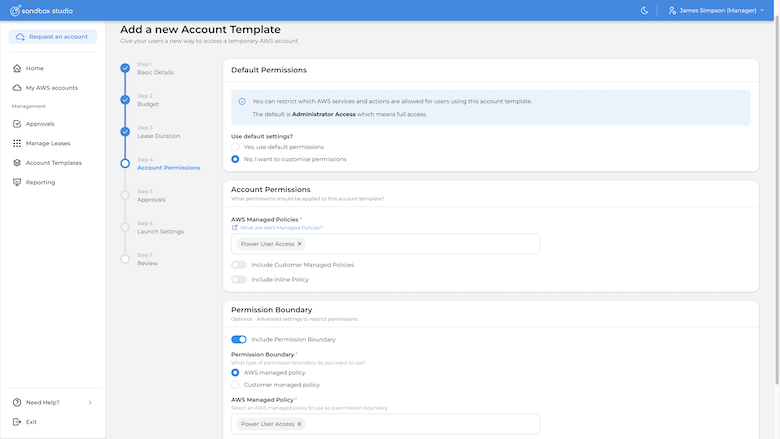Go to Step 2 Budget
Screen dimensions: 780x439
tap(148, 100)
